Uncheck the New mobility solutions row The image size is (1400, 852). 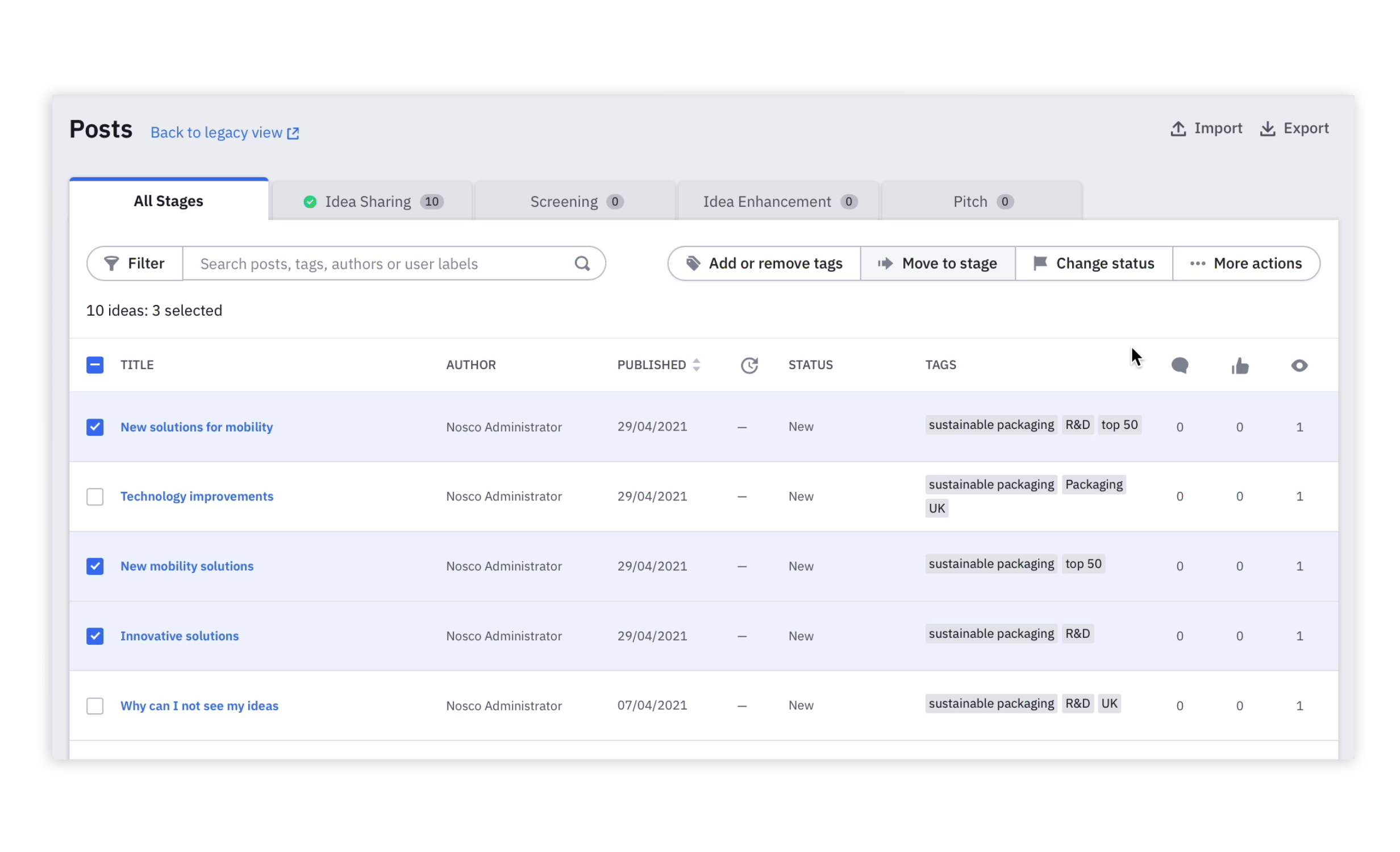(x=95, y=566)
